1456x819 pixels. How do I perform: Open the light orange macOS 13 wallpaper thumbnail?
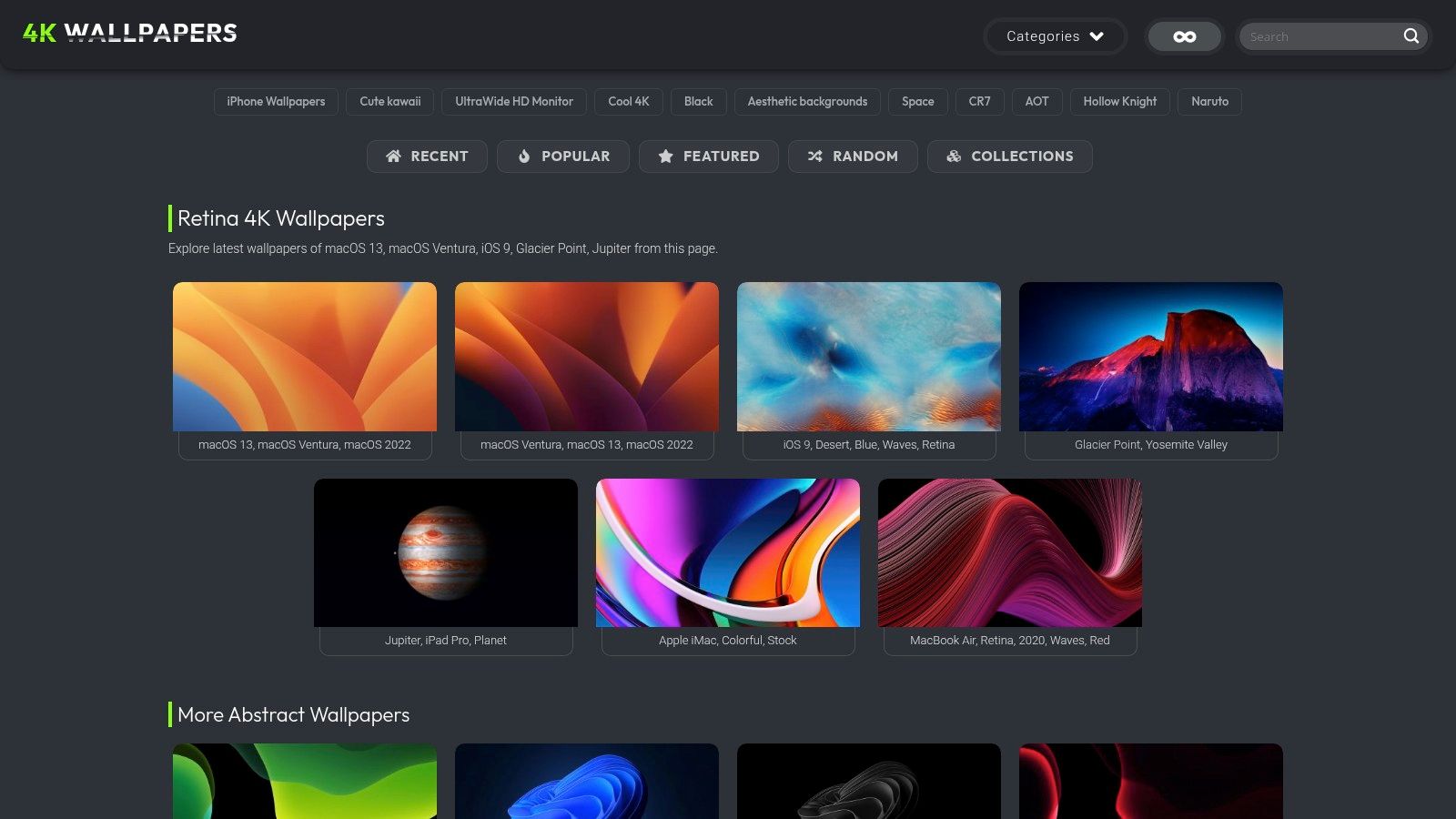pyautogui.click(x=305, y=357)
